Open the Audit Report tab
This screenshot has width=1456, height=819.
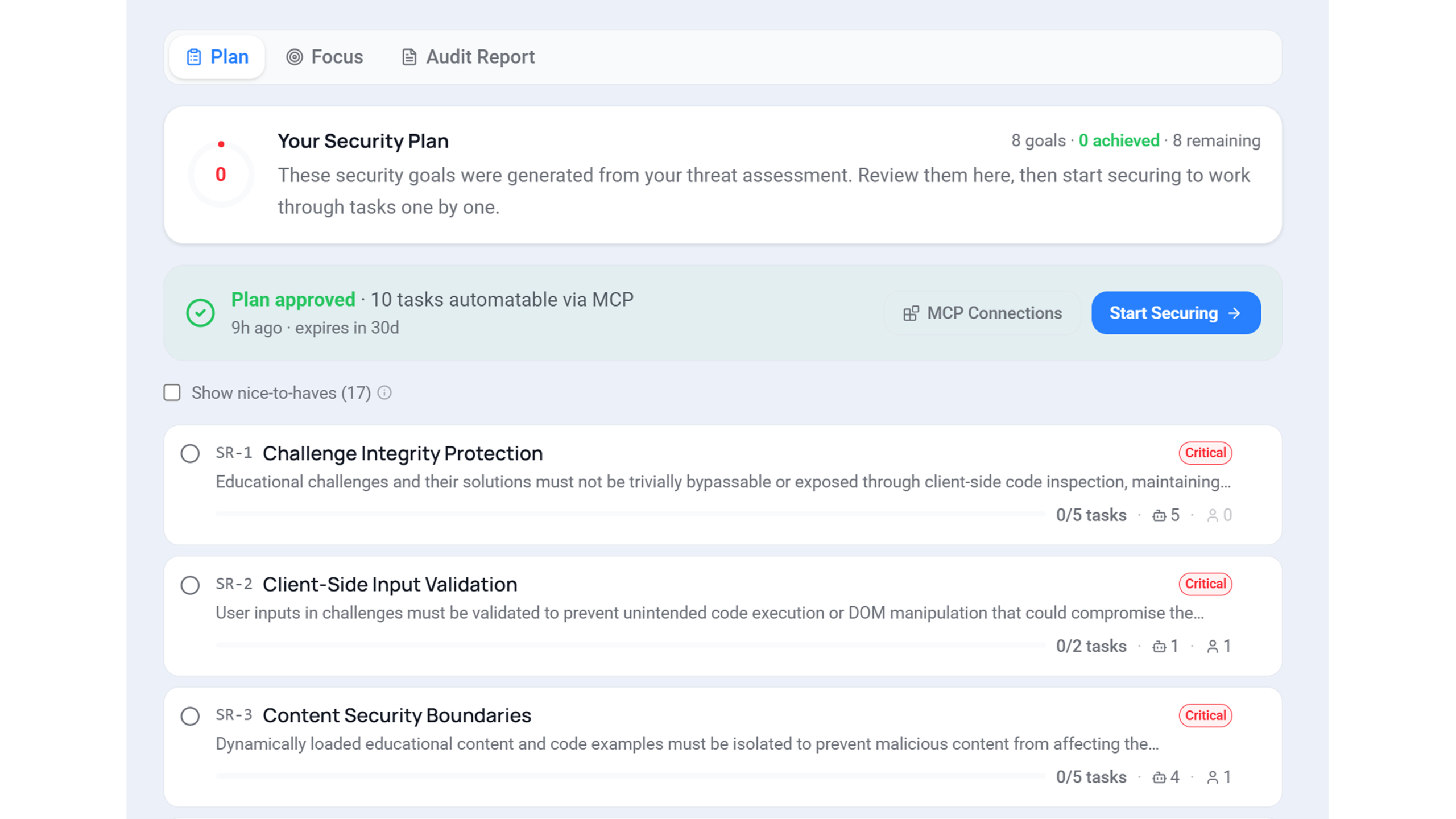468,57
